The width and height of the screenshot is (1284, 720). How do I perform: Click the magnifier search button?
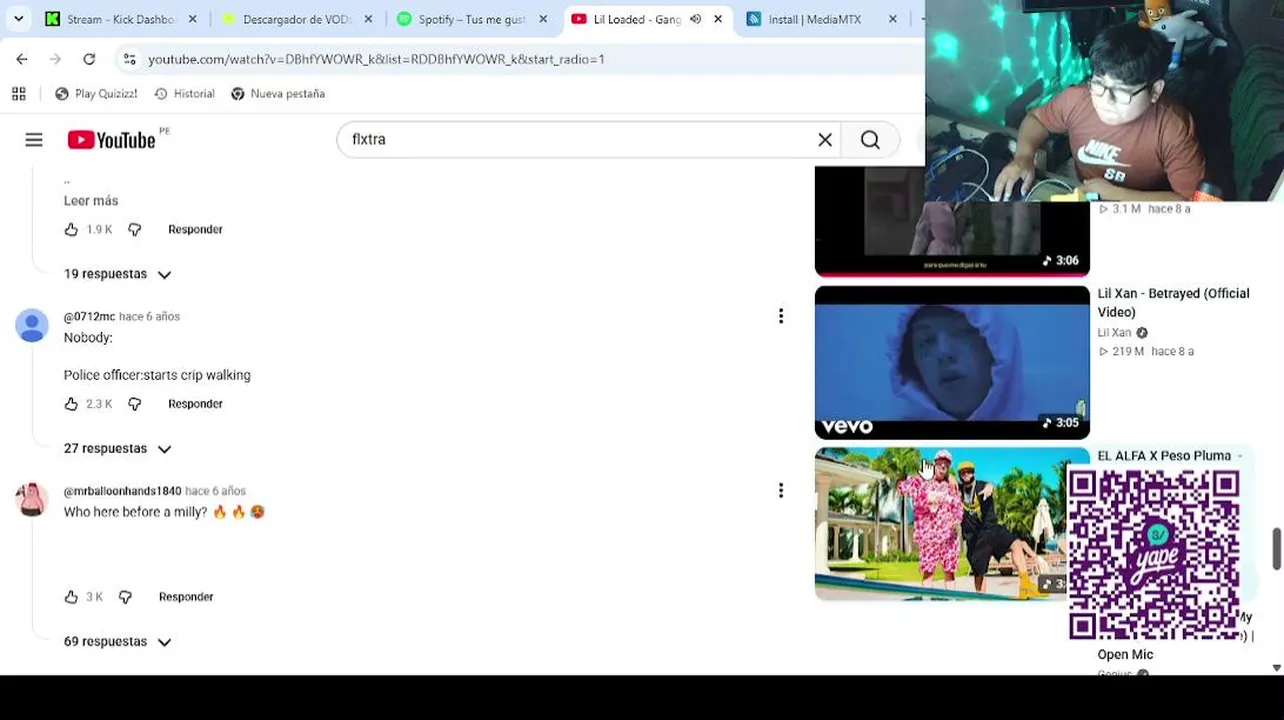[x=870, y=140]
